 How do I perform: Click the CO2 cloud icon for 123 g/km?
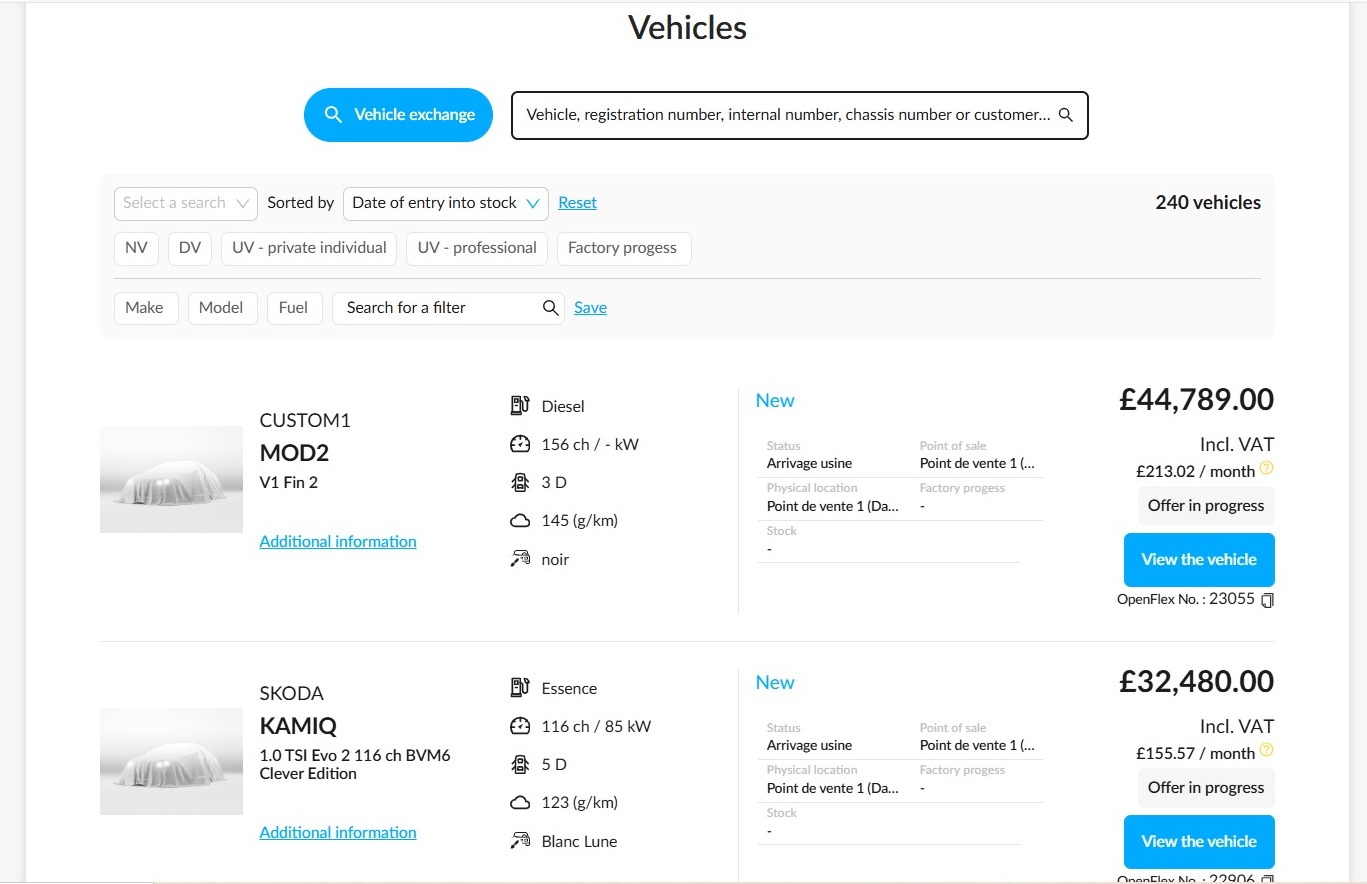tap(519, 802)
